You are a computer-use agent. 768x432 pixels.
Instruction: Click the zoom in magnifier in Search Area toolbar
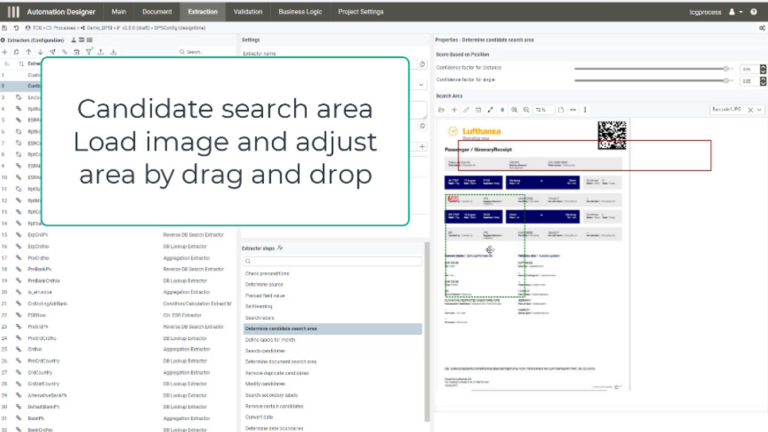[513, 109]
